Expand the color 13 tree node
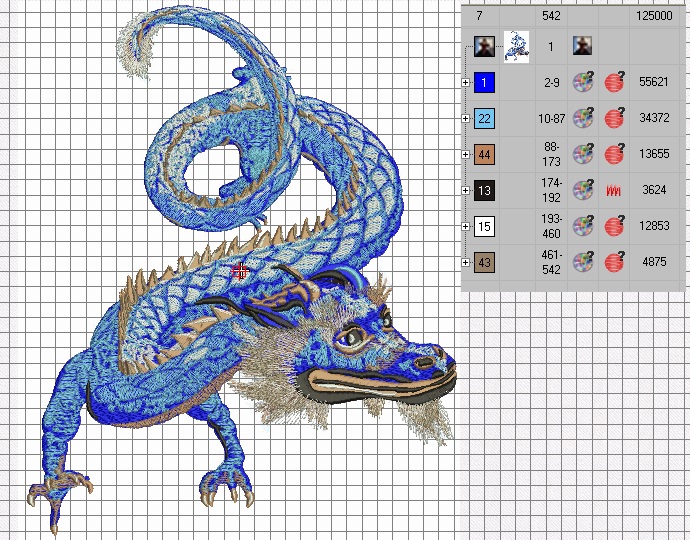The height and width of the screenshot is (540, 690). point(466,190)
